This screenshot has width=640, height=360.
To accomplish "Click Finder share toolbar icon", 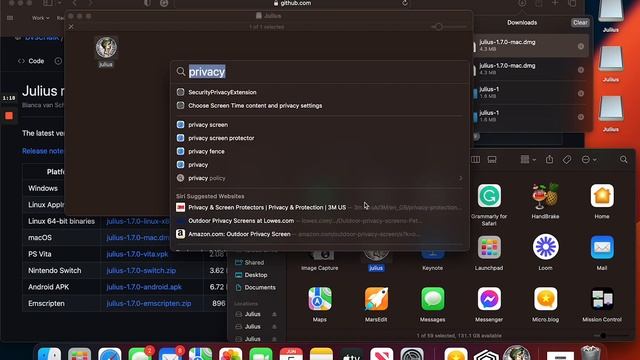I will click(549, 160).
